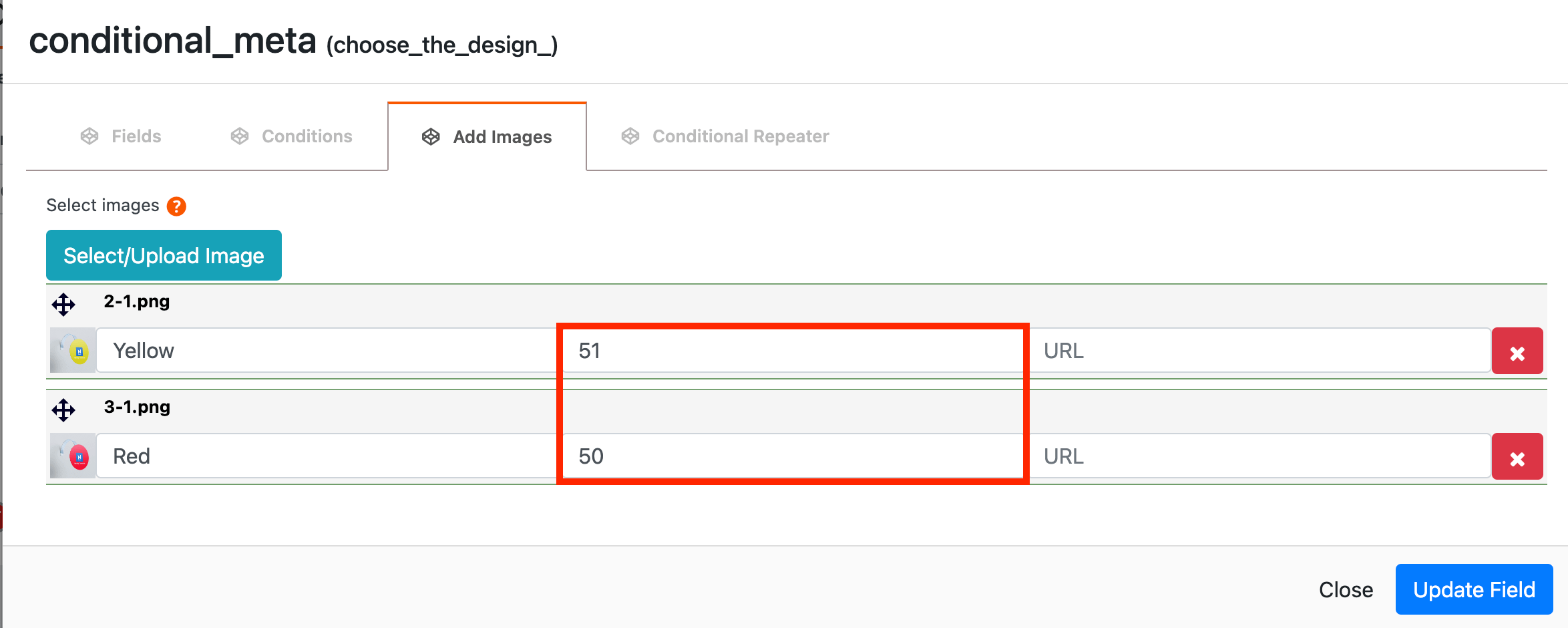Screen dimensions: 1568x628
Task: Remove the Red image row
Action: point(1517,457)
